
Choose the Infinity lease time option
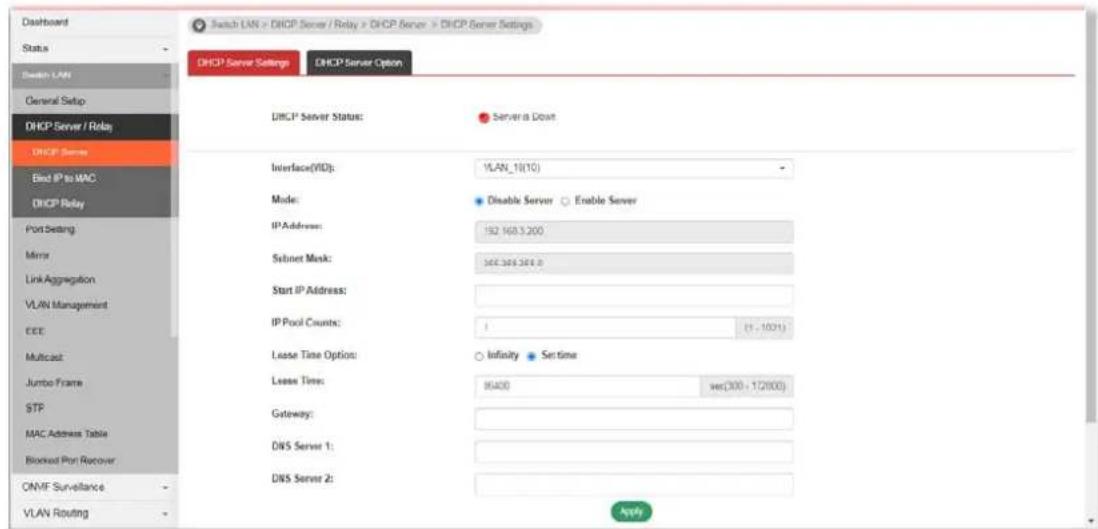pos(480,356)
